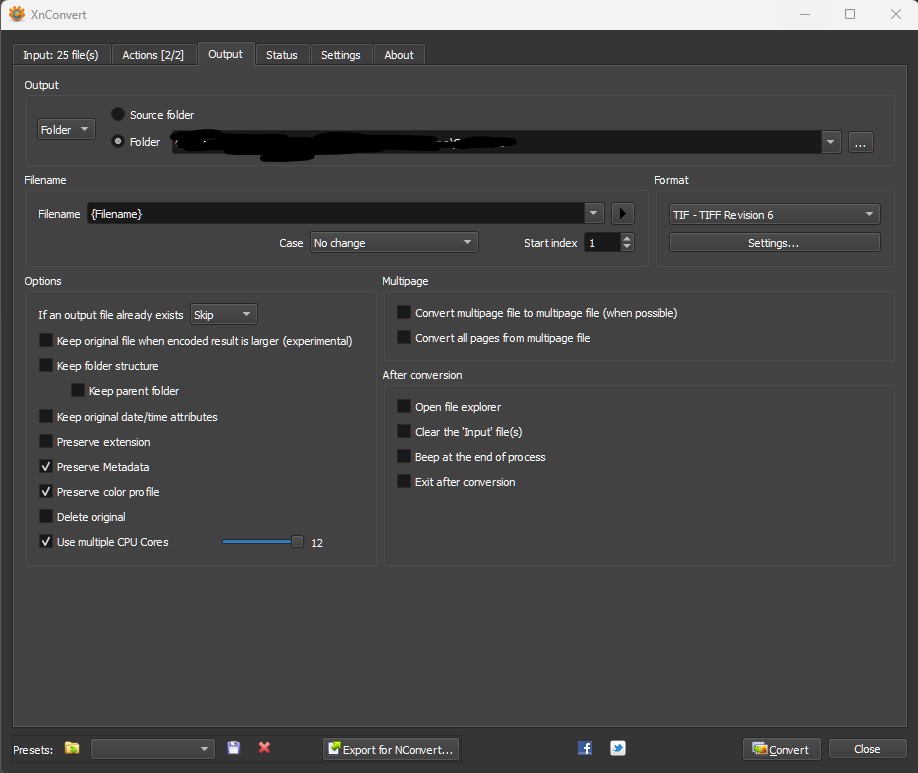Switch to the Actions [2/2] tab
918x773 pixels.
tap(153, 55)
